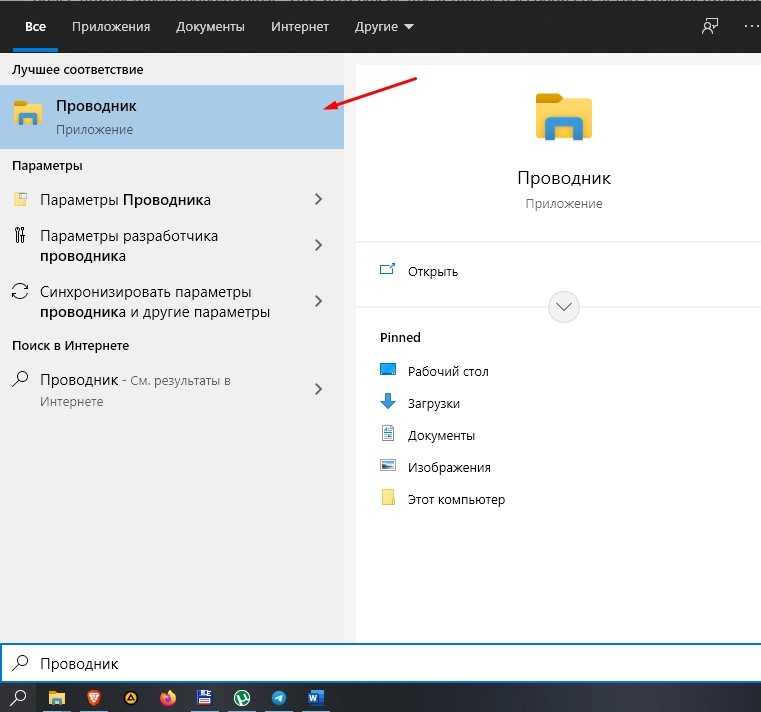Click the yellow icon beside Этот компьютер
The height and width of the screenshot is (712, 761).
pyautogui.click(x=388, y=497)
